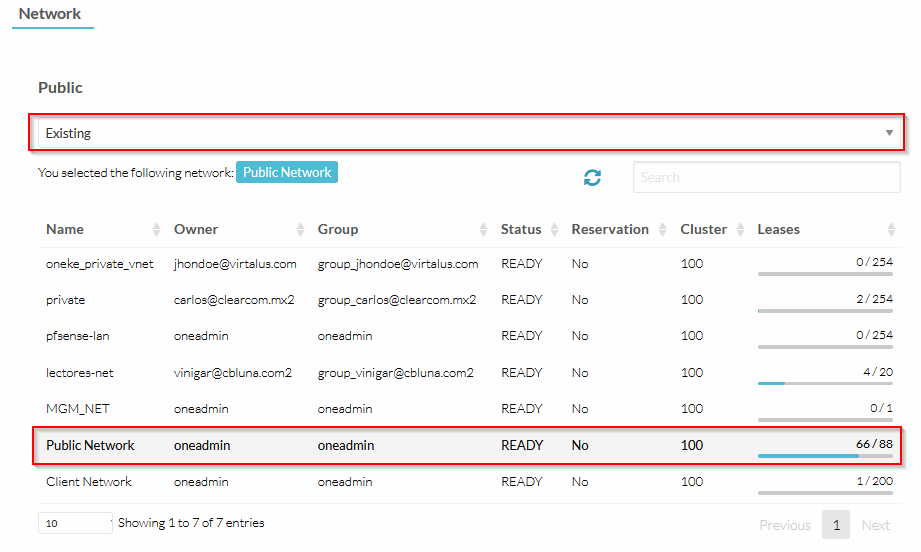The height and width of the screenshot is (552, 921).
Task: Sort table by Name column arrows
Action: pos(156,230)
